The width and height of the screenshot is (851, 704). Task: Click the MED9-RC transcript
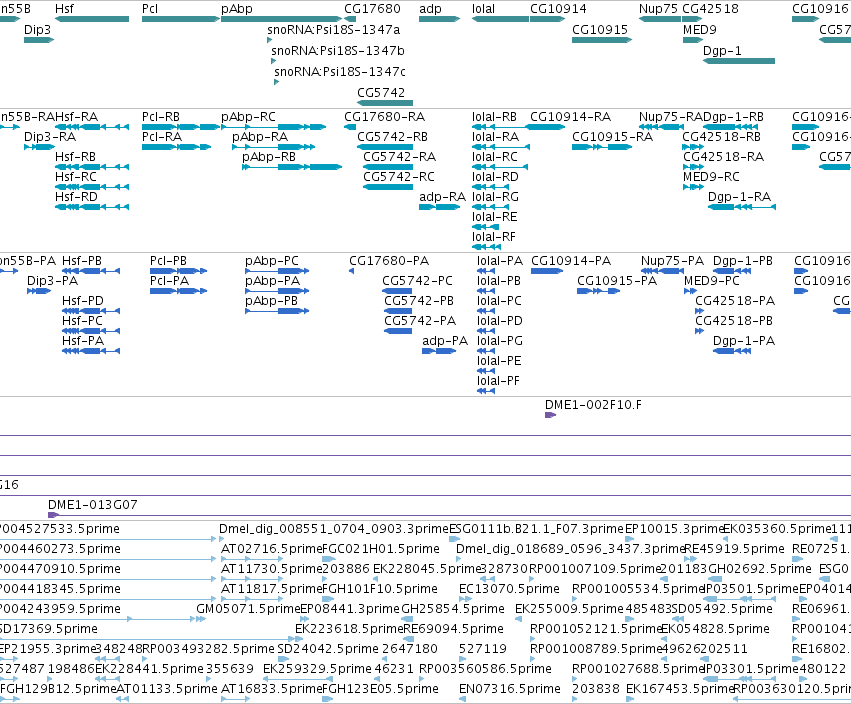[x=693, y=187]
